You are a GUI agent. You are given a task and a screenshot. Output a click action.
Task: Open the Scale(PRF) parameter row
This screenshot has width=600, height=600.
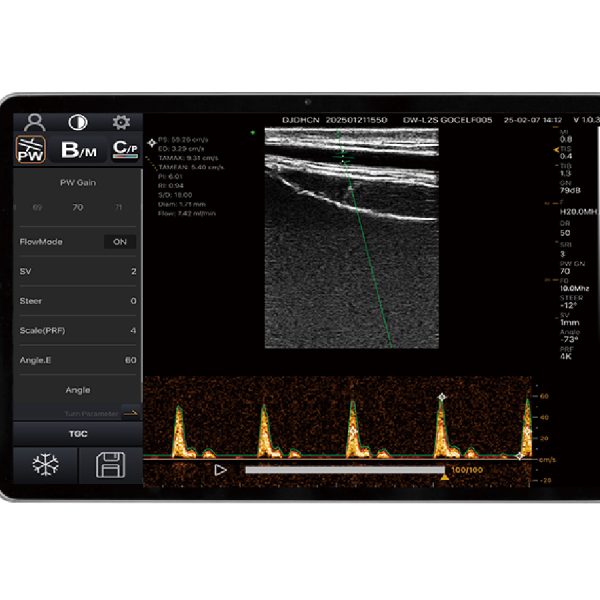[77, 329]
